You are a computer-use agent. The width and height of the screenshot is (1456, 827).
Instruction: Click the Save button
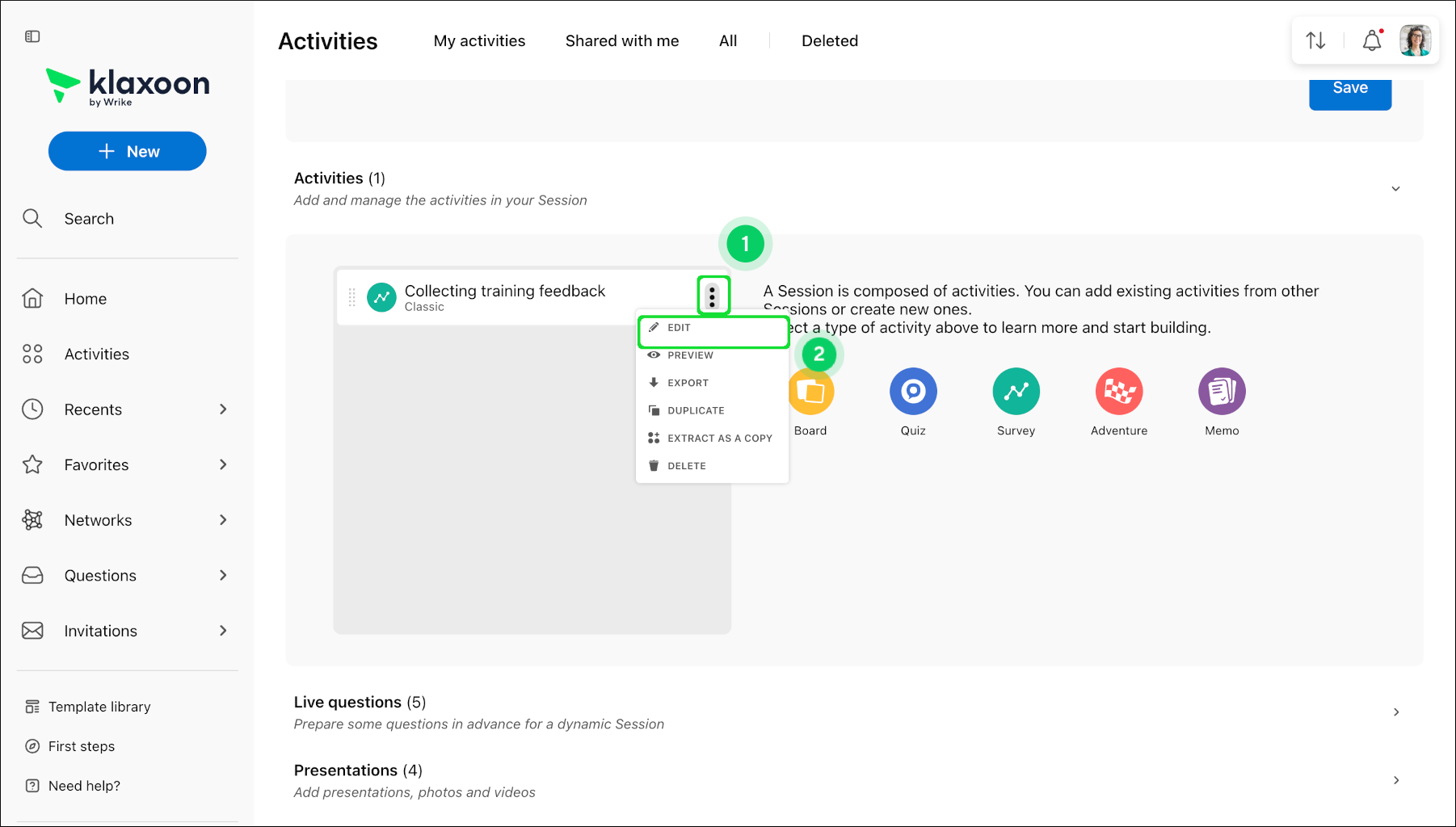click(1350, 90)
